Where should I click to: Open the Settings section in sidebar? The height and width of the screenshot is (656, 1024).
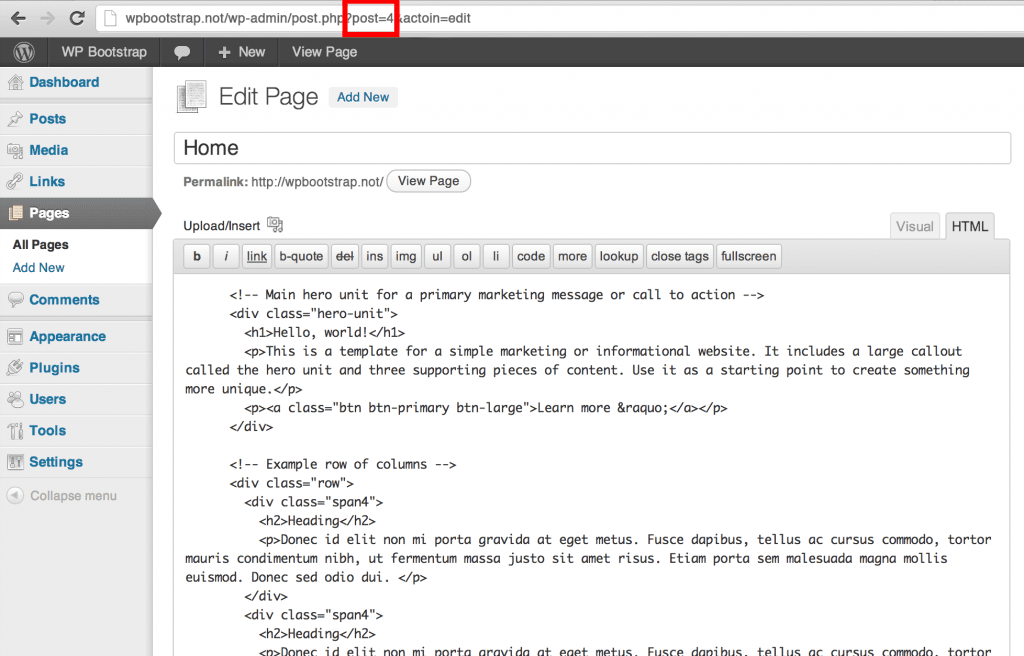pos(56,462)
